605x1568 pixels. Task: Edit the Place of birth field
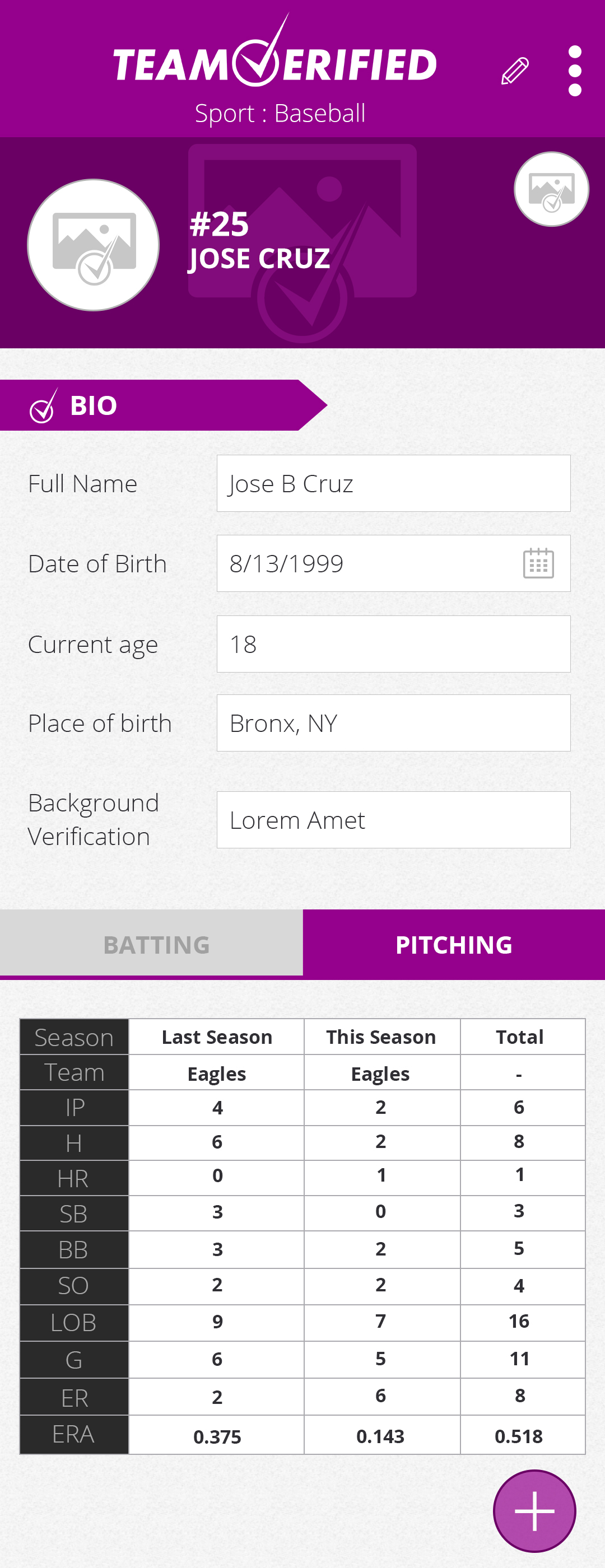pyautogui.click(x=393, y=723)
